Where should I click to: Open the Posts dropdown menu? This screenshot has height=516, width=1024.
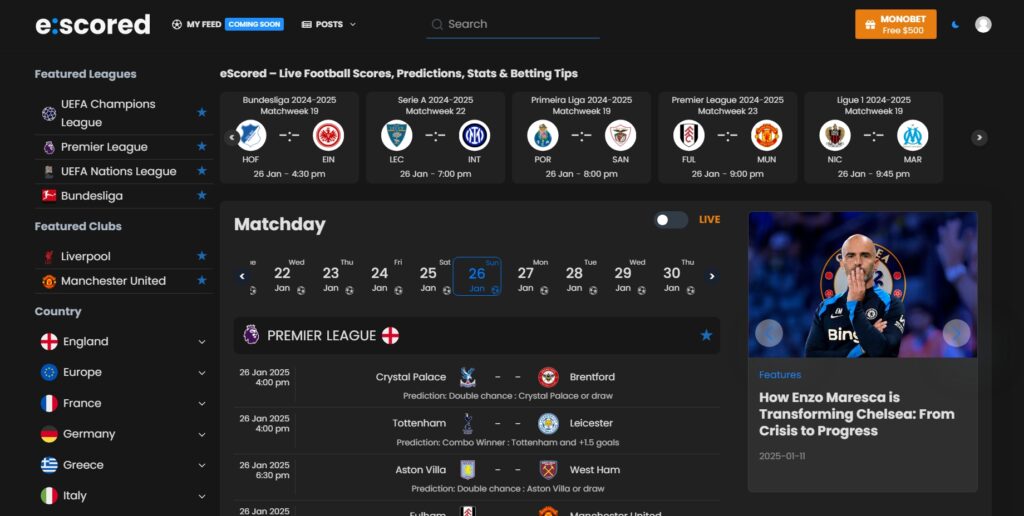click(328, 24)
